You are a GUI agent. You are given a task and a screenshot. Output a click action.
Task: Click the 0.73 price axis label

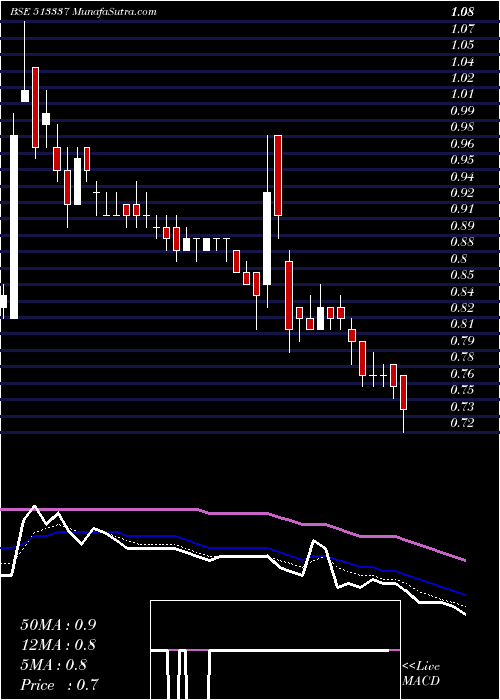[462, 406]
